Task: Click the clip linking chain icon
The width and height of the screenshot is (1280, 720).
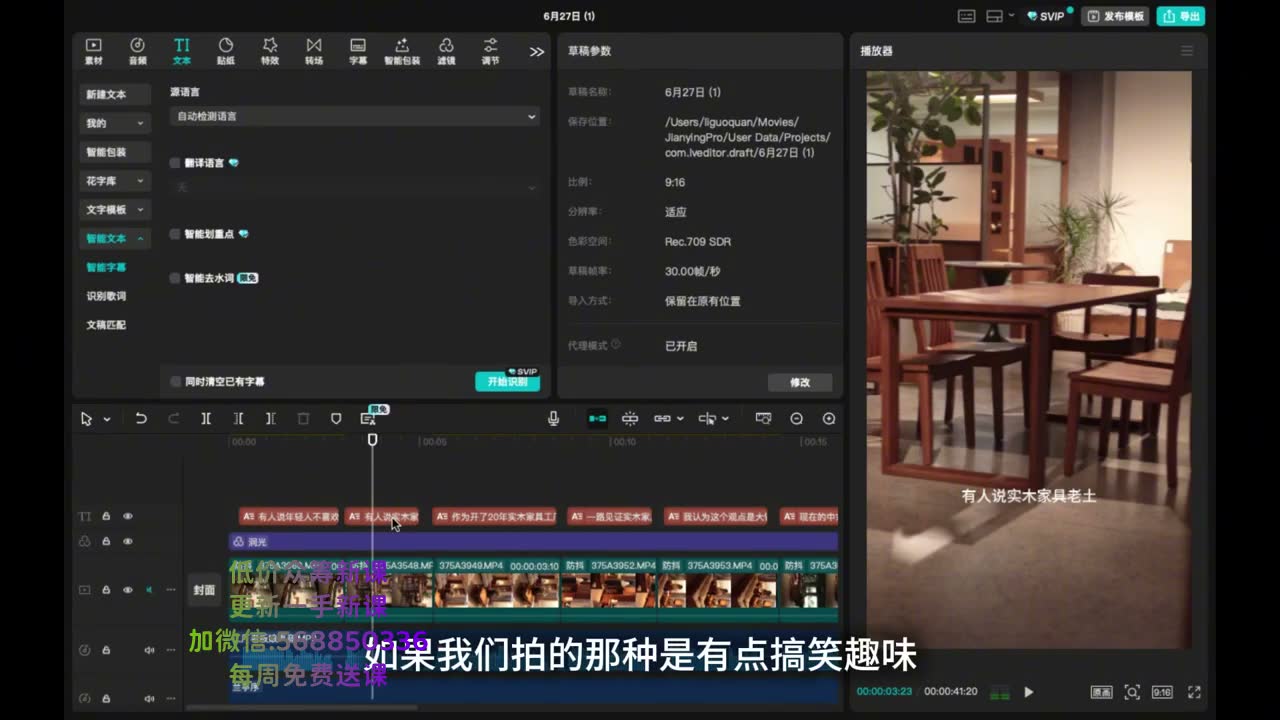Action: click(661, 419)
